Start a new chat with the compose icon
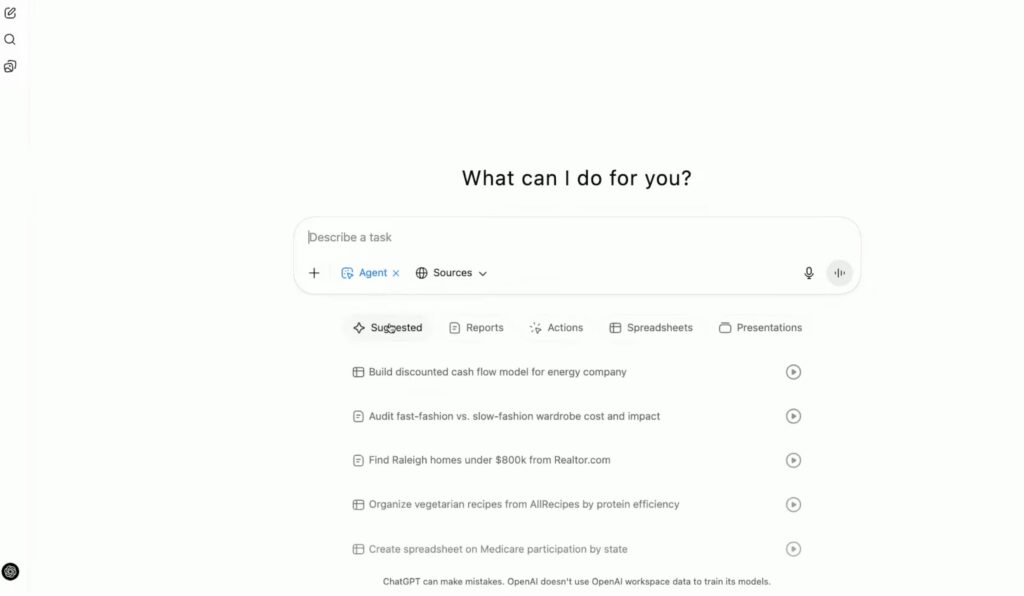This screenshot has width=1024, height=596. click(10, 13)
